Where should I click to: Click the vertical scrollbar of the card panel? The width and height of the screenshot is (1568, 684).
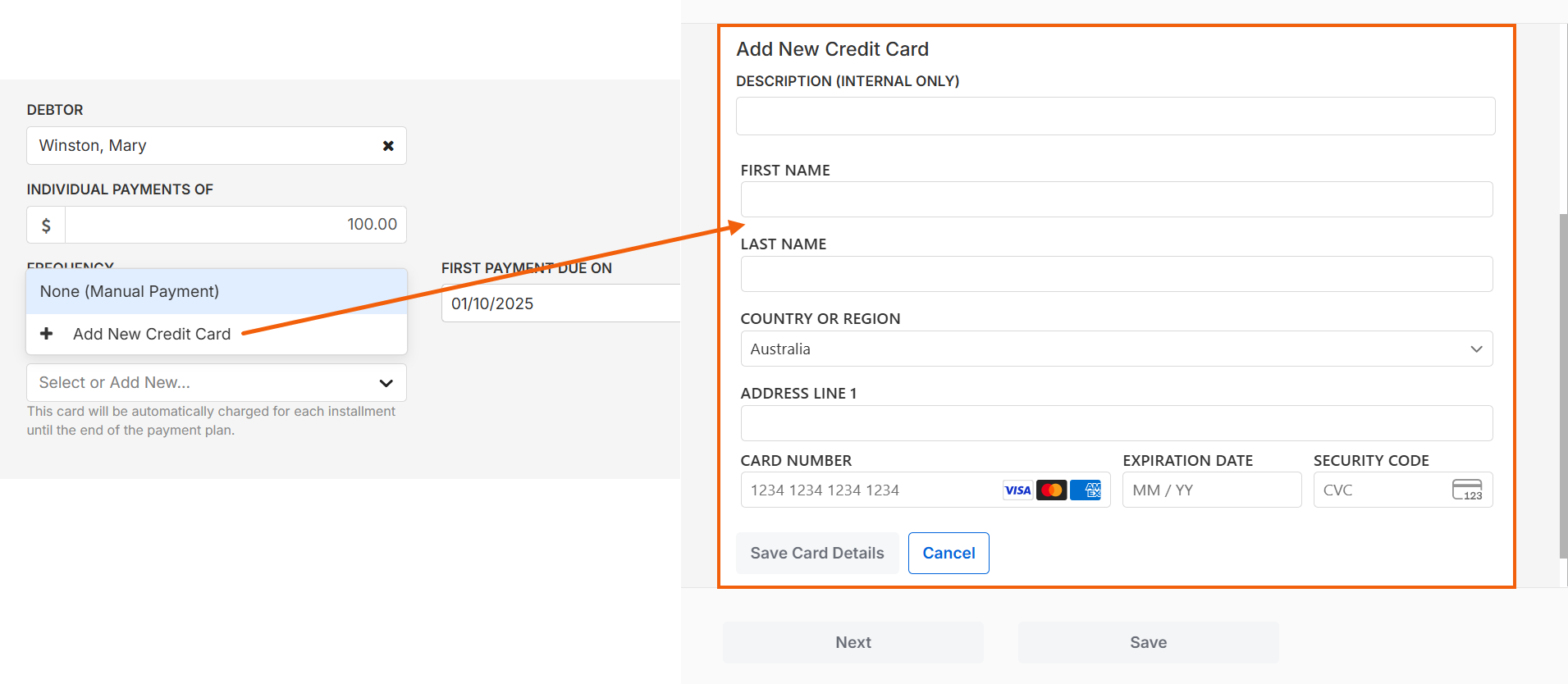1563,385
